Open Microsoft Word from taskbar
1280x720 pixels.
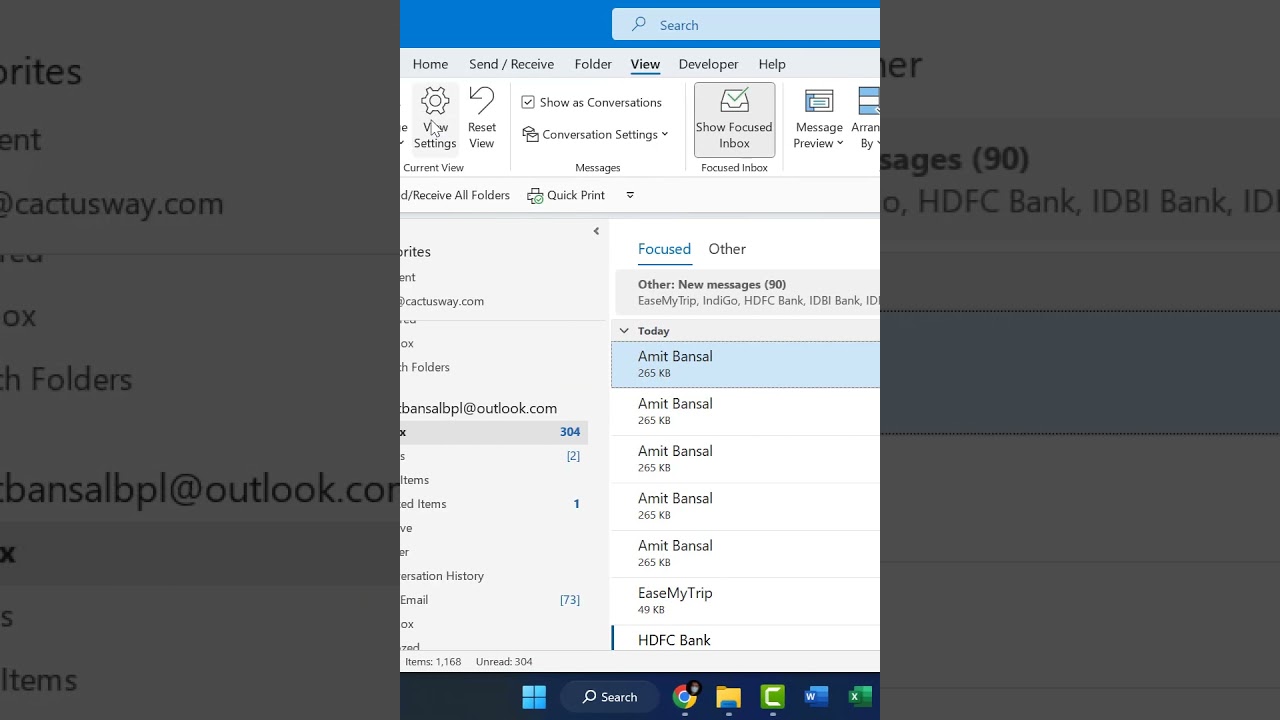tap(816, 697)
